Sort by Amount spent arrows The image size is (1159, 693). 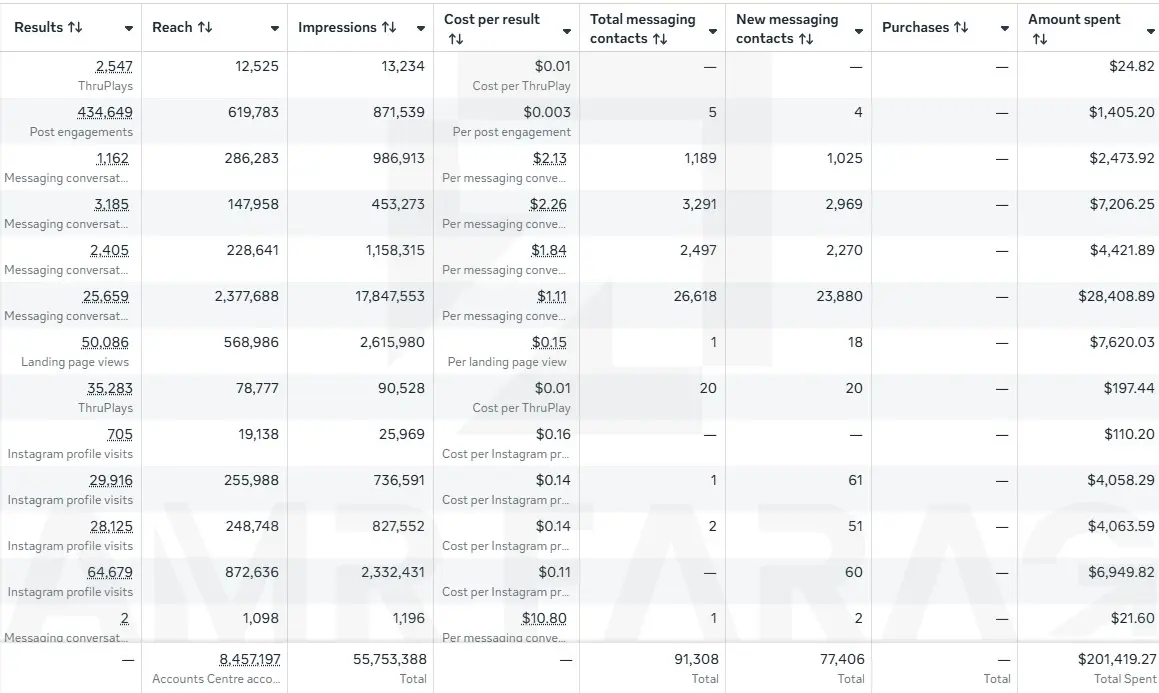pyautogui.click(x=1040, y=39)
